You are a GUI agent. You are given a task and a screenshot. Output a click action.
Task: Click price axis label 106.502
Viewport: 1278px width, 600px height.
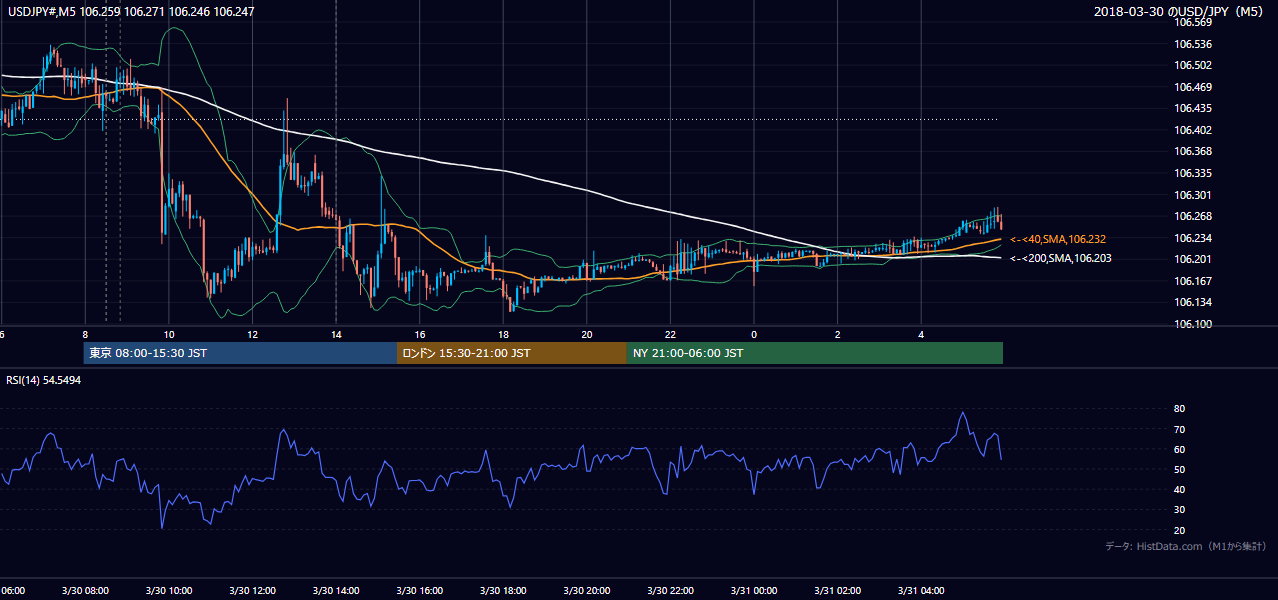click(1194, 65)
